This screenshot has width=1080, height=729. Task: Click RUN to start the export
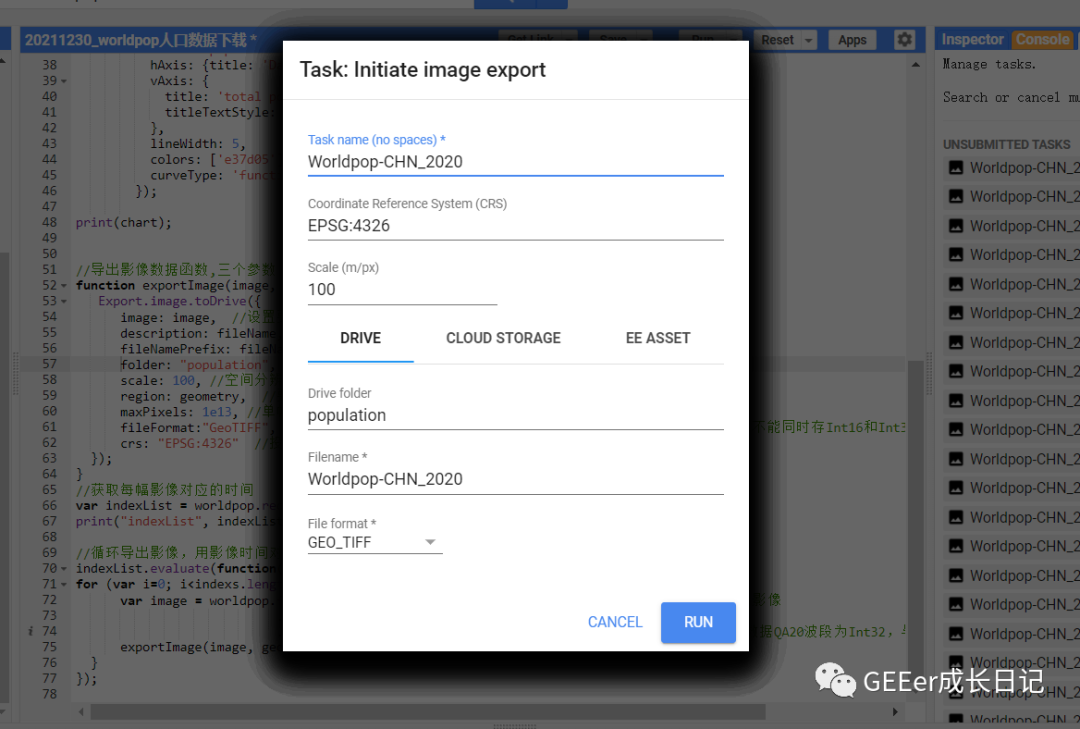click(x=698, y=622)
